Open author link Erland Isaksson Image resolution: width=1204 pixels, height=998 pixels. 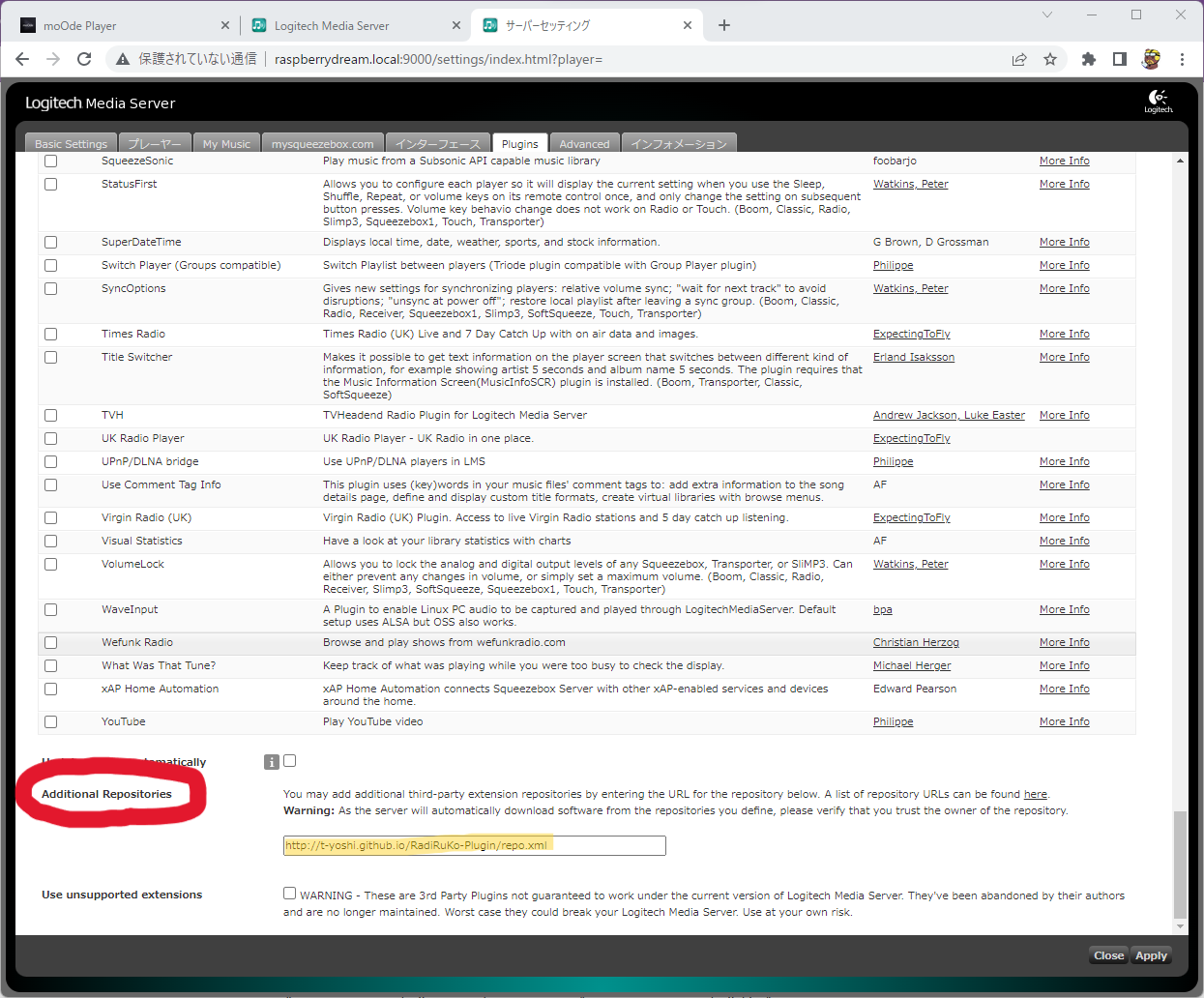point(914,357)
